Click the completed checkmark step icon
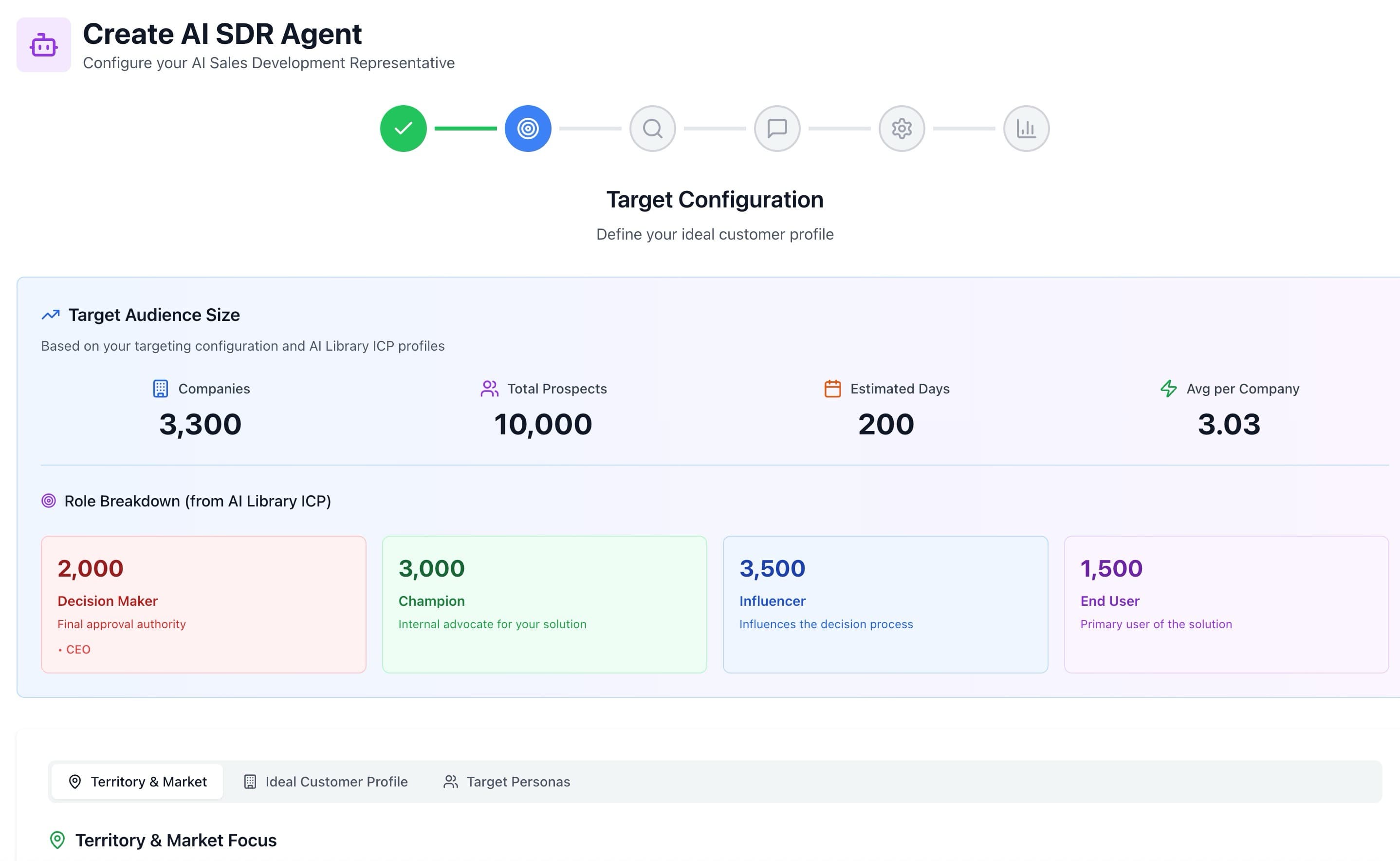Screen dimensions: 1400x861 coord(404,129)
